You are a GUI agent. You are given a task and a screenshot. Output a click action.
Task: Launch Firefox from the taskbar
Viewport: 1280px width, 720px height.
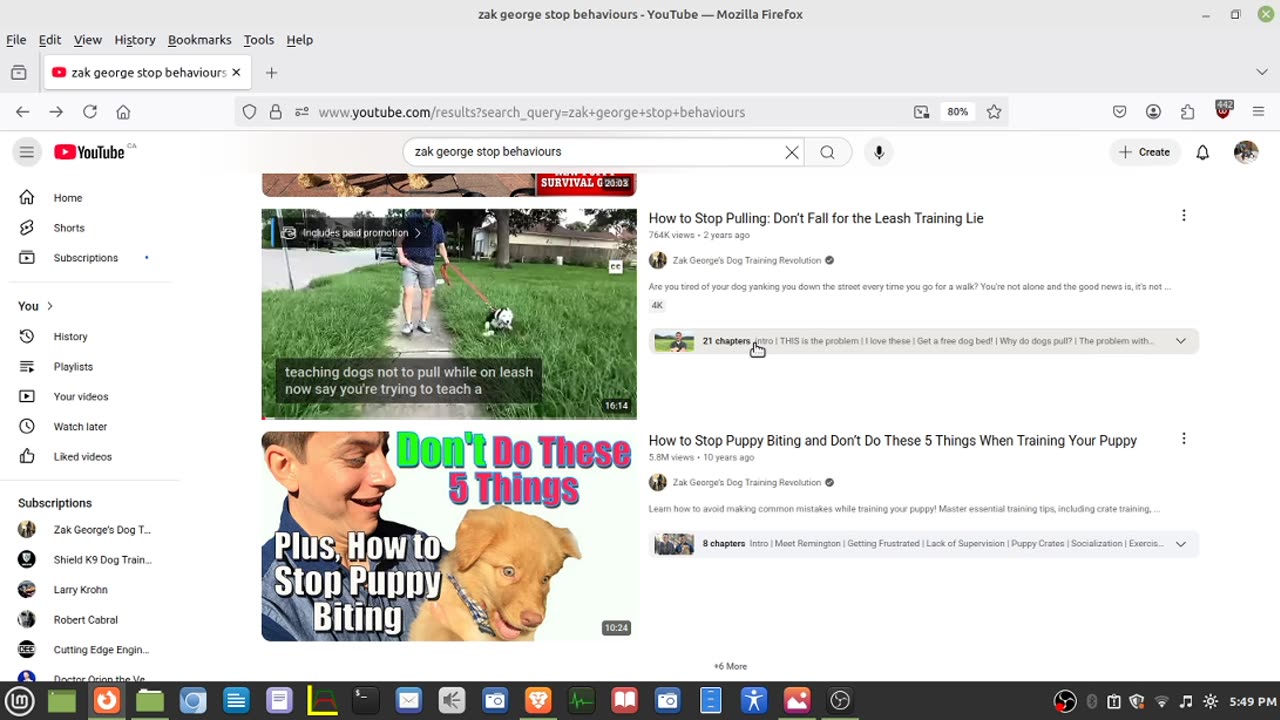[106, 701]
